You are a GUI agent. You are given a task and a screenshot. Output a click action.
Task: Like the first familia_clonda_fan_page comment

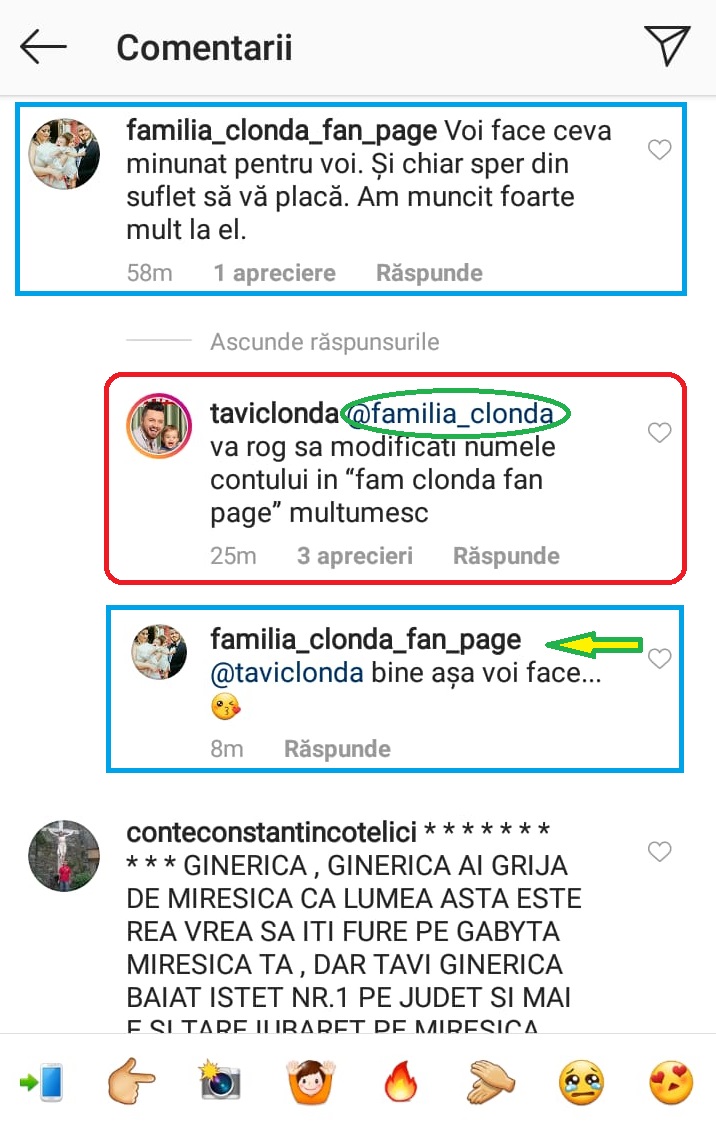[x=659, y=149]
